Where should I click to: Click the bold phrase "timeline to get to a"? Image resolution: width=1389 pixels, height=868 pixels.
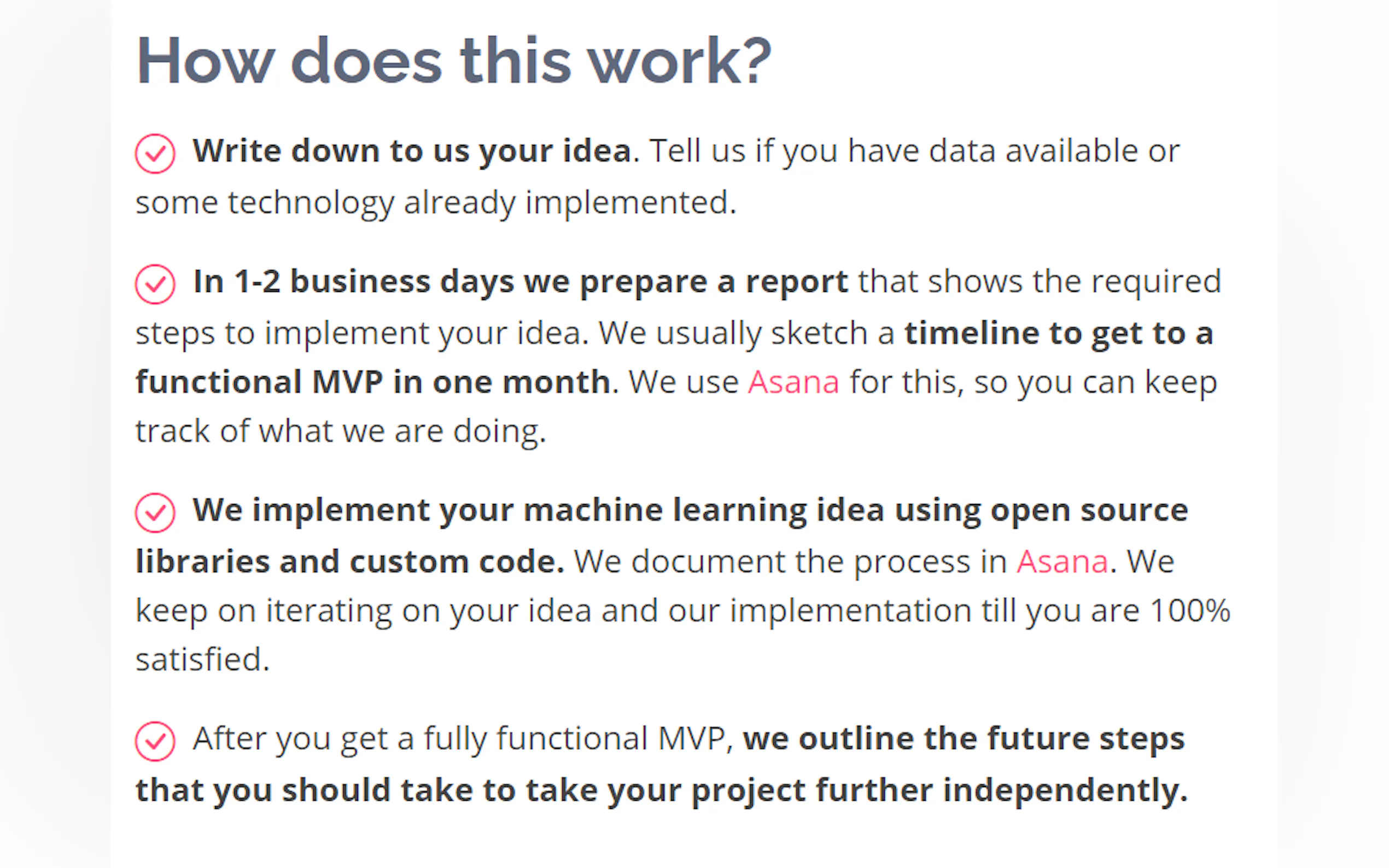point(1058,333)
